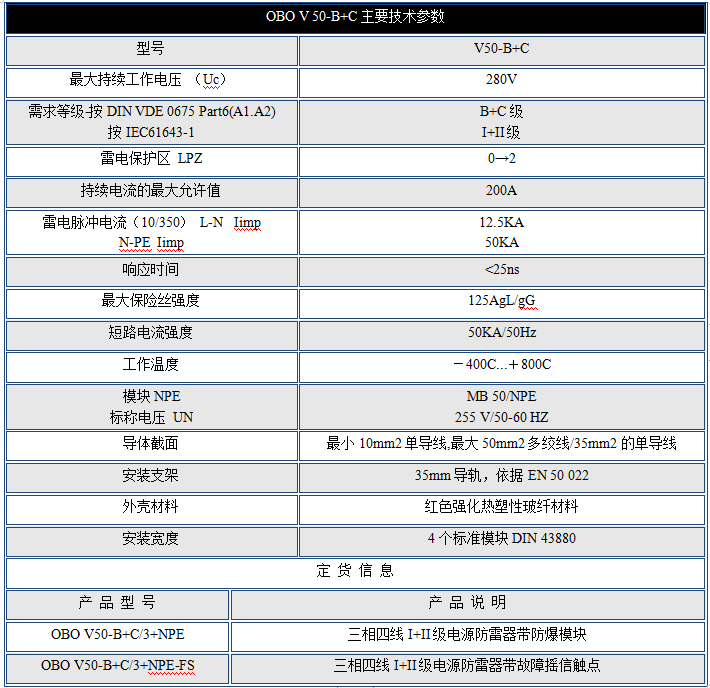Click '50KA' in the lightning impulse current row
Viewport: 710px width, 688px height.
[x=502, y=242]
